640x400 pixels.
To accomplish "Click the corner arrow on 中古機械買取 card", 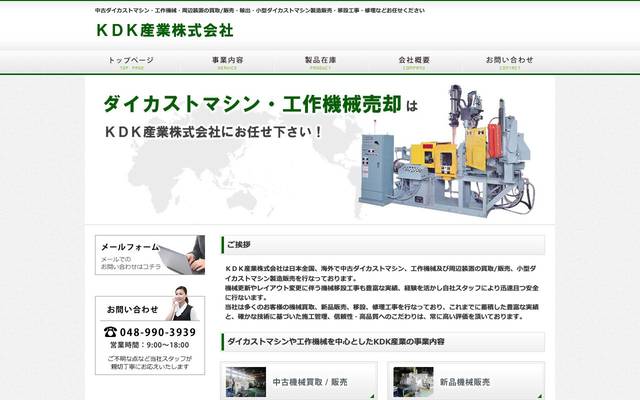I will tap(372, 396).
